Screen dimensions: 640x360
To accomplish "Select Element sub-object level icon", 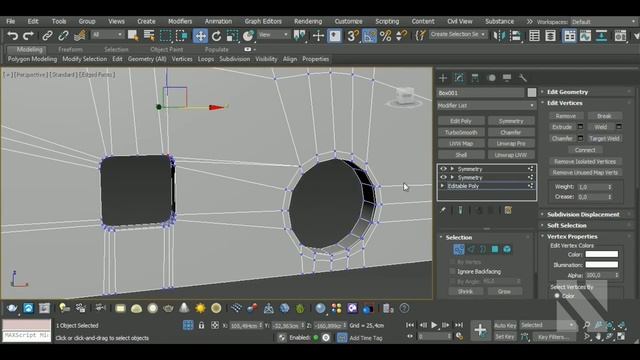I will 507,249.
